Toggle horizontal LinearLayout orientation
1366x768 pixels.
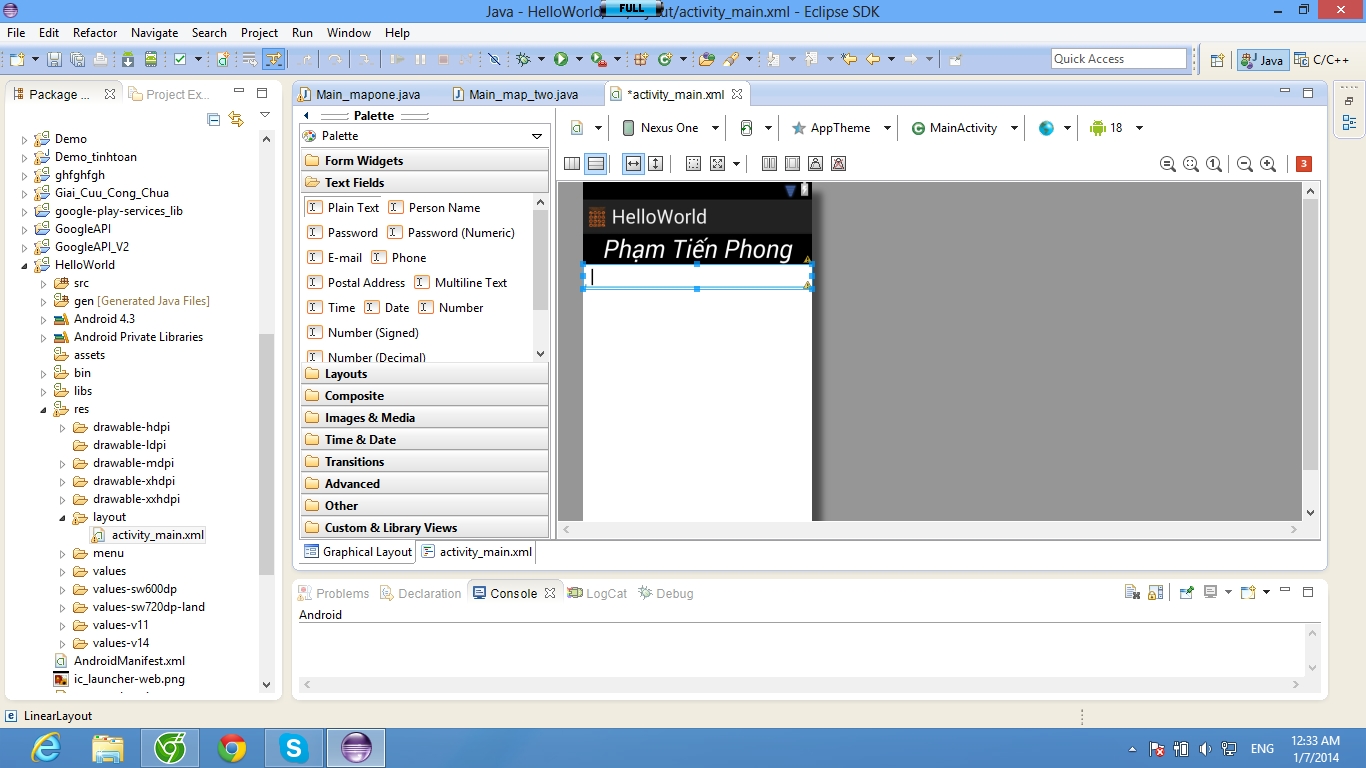click(572, 164)
